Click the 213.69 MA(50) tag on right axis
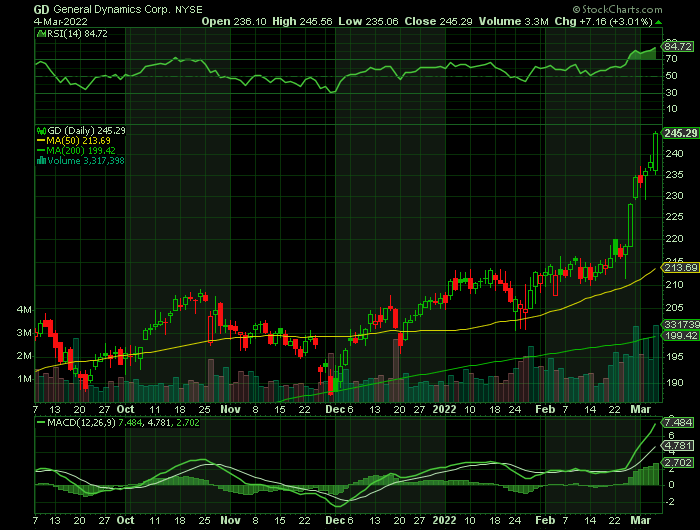Image resolution: width=700 pixels, height=530 pixels. coord(681,268)
